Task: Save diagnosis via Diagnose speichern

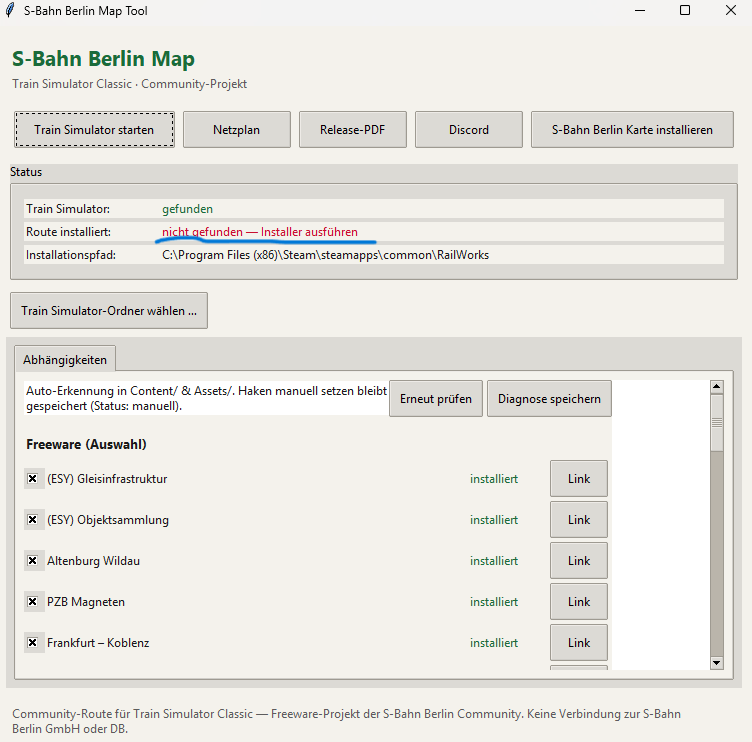Action: coord(549,399)
